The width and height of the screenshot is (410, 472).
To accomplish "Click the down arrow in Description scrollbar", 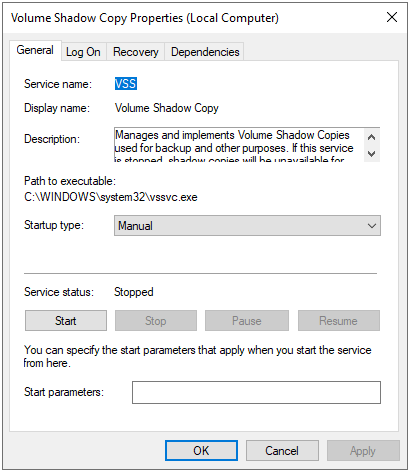I will [372, 154].
